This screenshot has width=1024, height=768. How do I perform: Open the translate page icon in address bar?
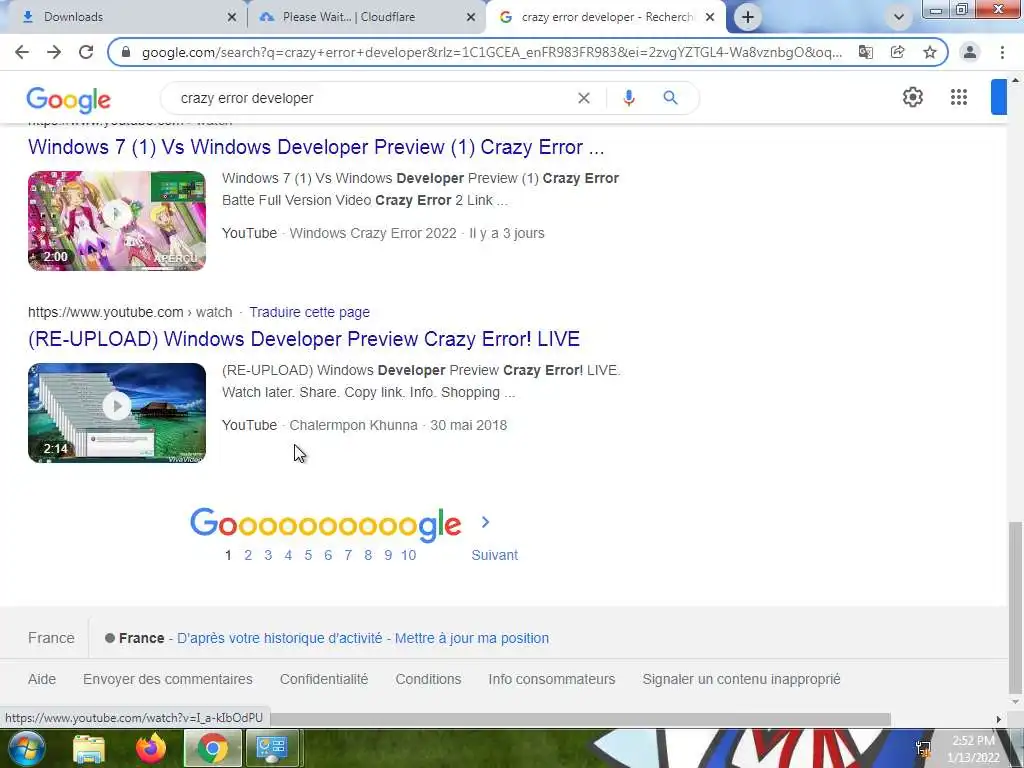(x=865, y=52)
